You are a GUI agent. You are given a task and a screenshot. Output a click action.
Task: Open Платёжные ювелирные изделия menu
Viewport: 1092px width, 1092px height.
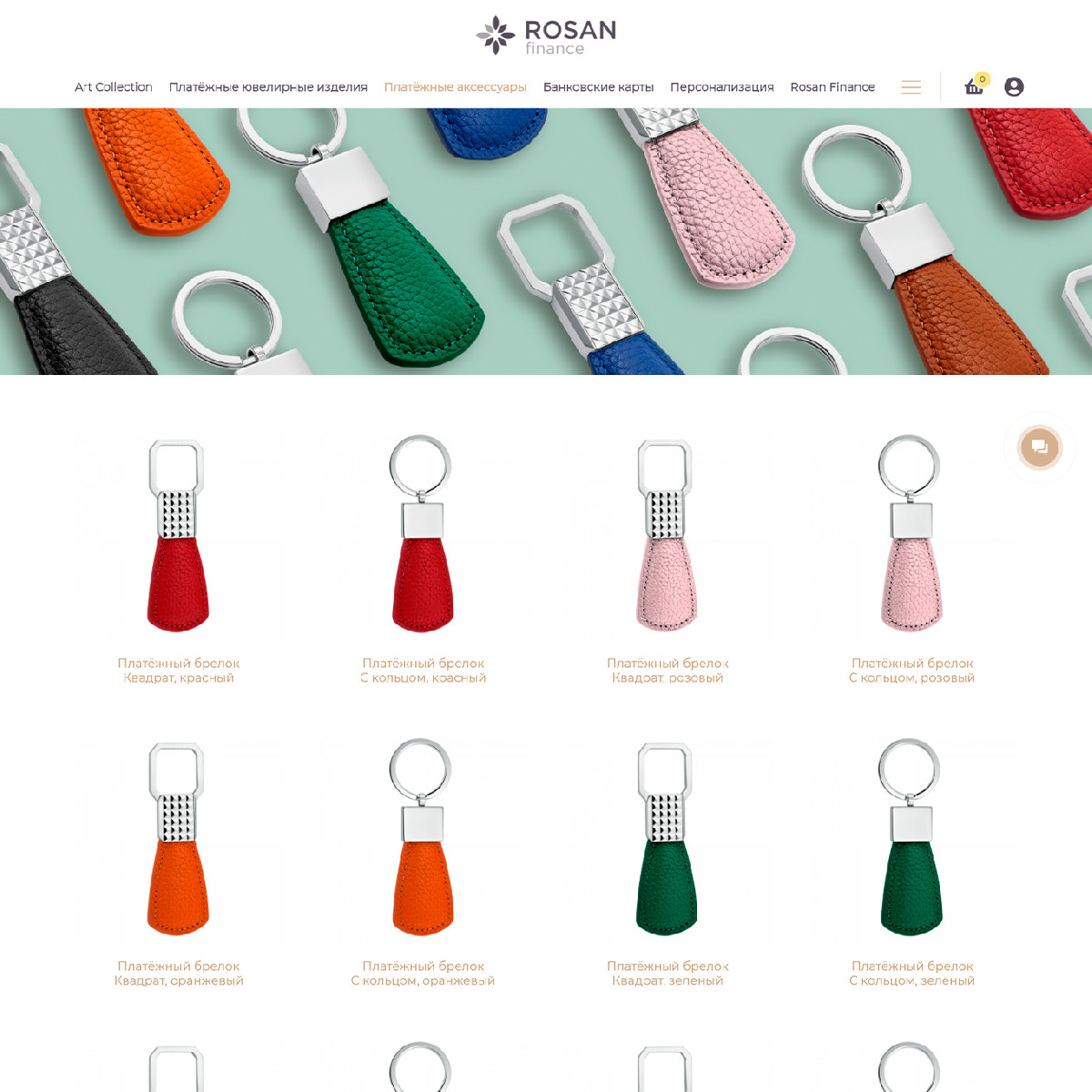[x=268, y=87]
